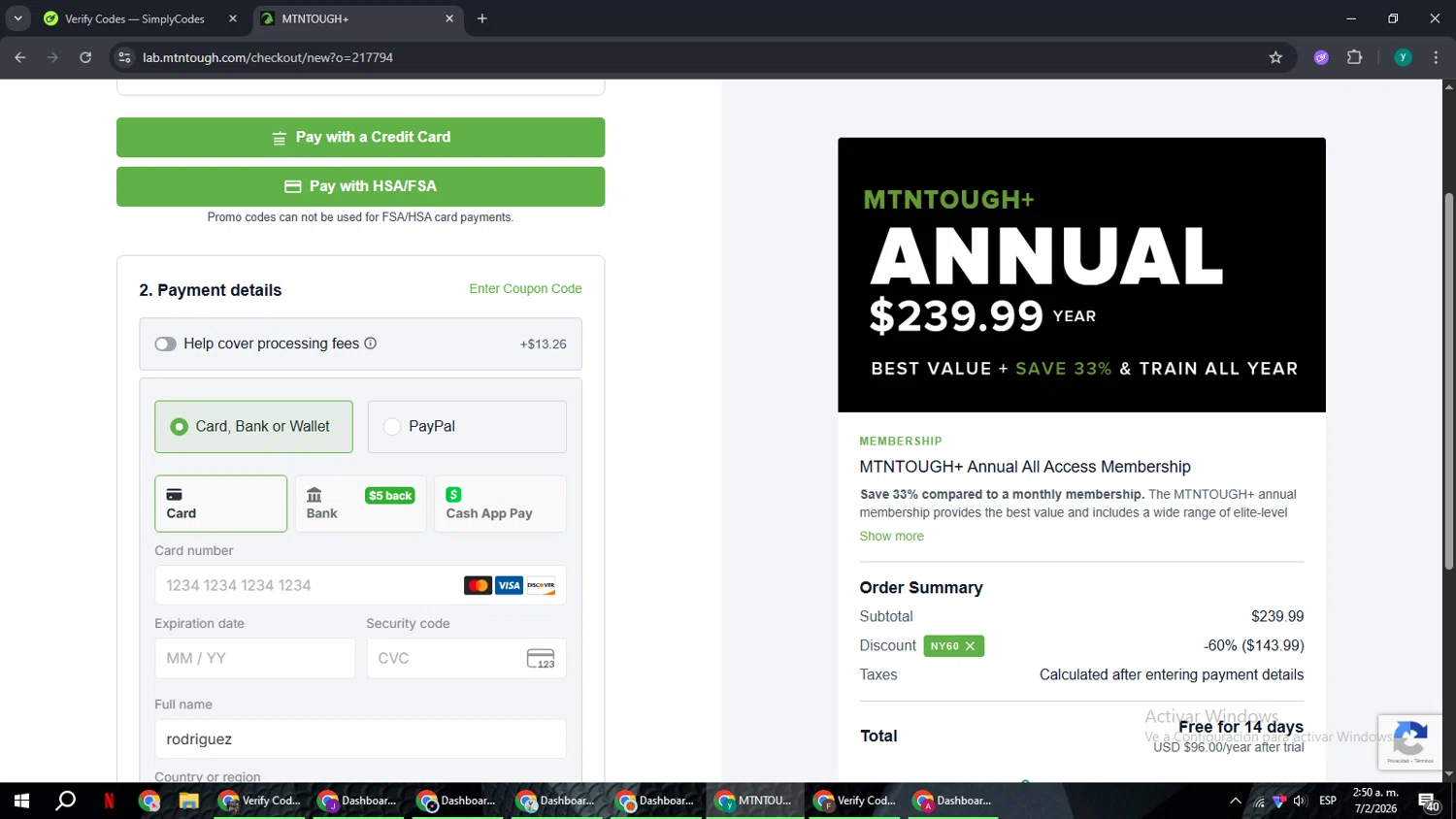Go forward in browser history
This screenshot has width=1456, height=819.
[52, 57]
